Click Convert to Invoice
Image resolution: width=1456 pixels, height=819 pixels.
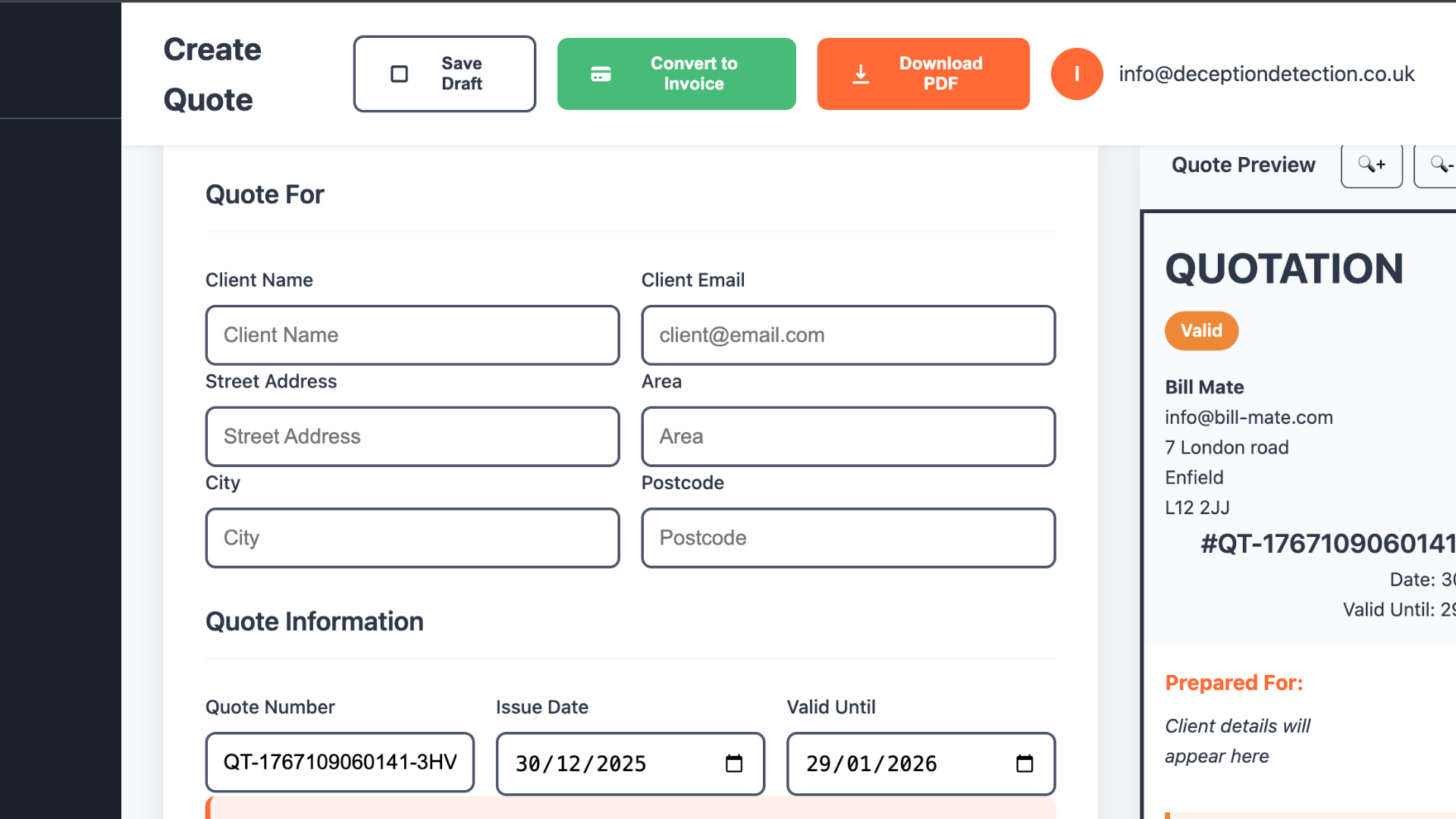click(x=676, y=74)
